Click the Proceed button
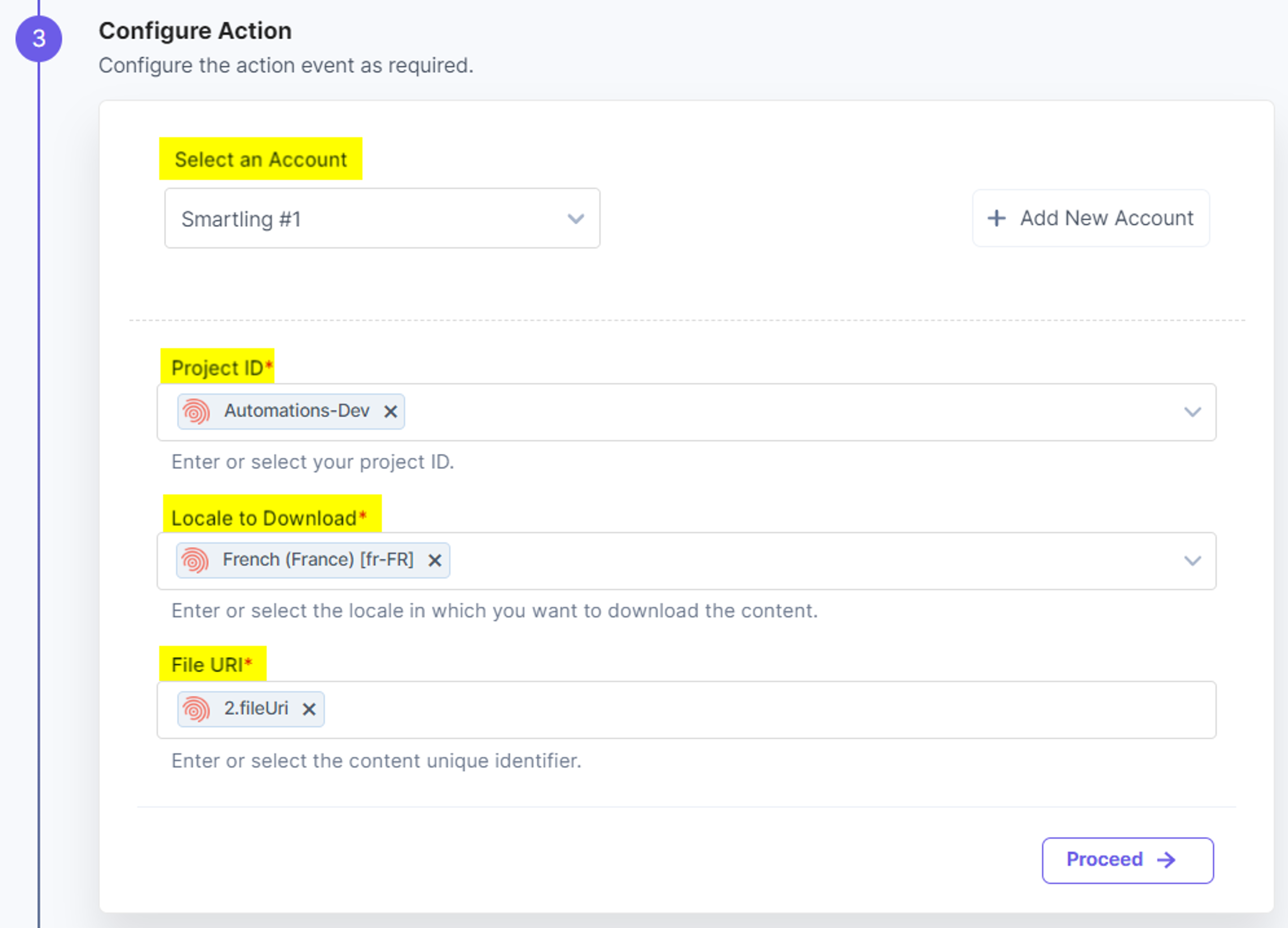Viewport: 1288px width, 928px height. 1127,860
